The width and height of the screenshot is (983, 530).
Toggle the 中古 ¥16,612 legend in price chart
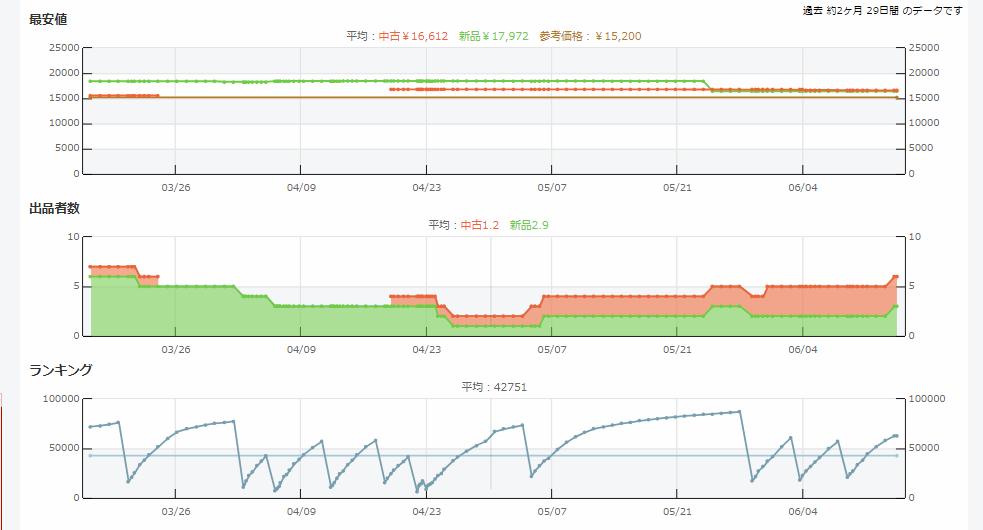coord(413,36)
